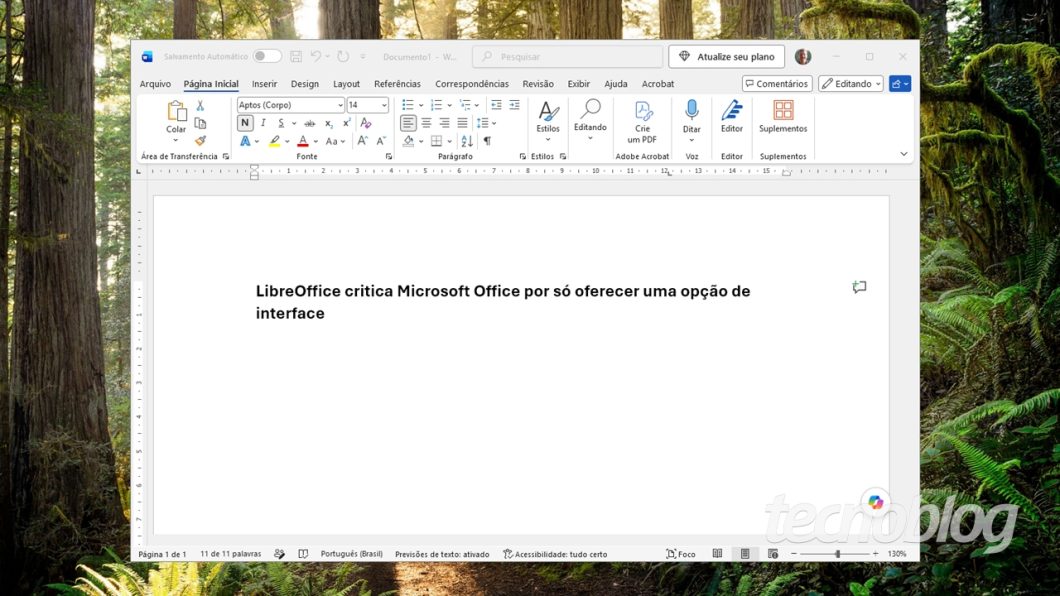The image size is (1060, 596).
Task: Click the Colar paste icon
Action: (176, 111)
